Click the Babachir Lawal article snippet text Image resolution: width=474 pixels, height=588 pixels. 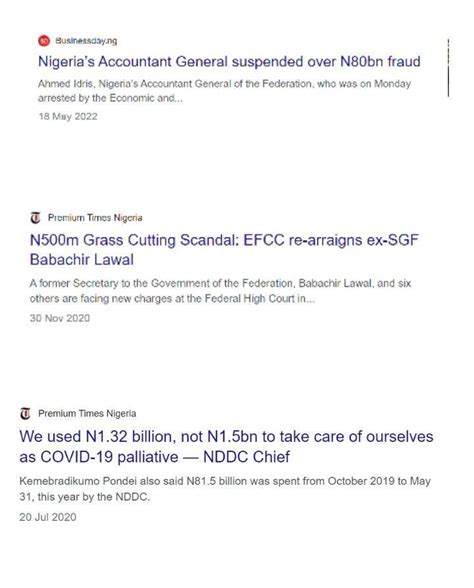pyautogui.click(x=220, y=291)
